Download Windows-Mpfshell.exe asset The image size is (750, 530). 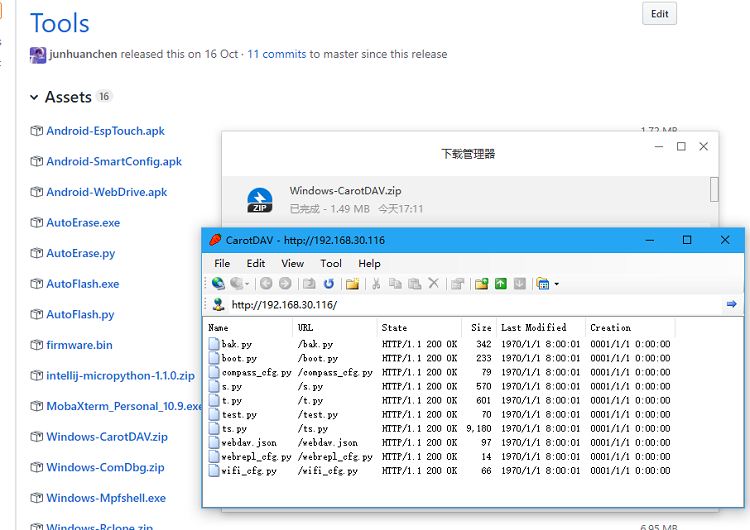pos(106,498)
